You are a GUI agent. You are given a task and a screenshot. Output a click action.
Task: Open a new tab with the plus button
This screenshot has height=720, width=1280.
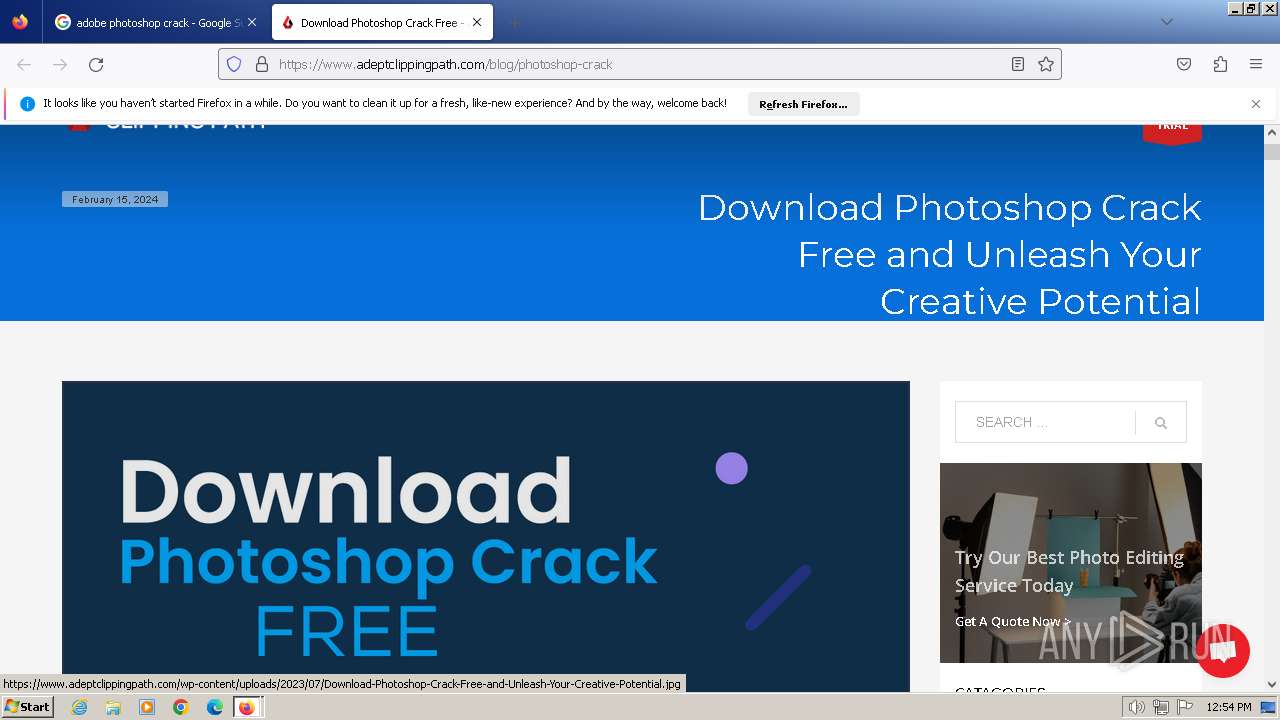514,22
